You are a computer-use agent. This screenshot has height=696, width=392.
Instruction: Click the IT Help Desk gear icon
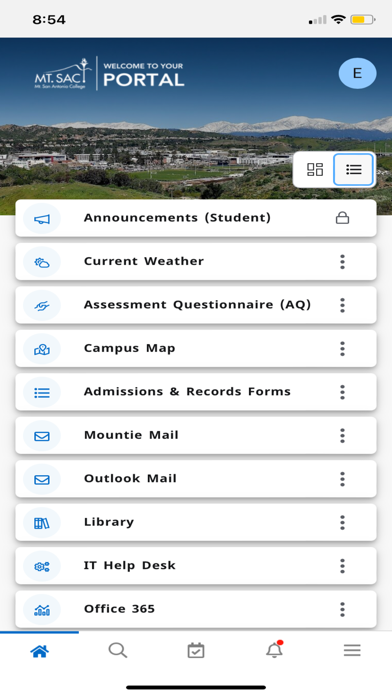[42, 566]
